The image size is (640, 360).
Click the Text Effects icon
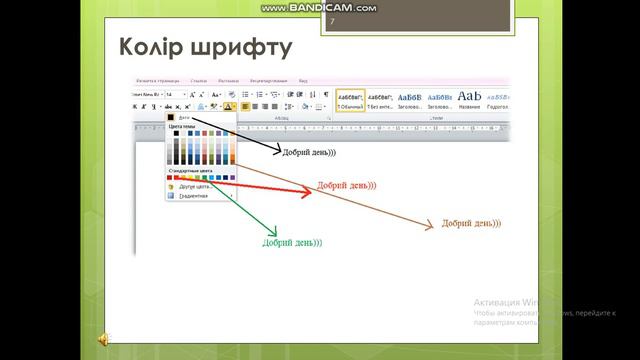(x=200, y=107)
